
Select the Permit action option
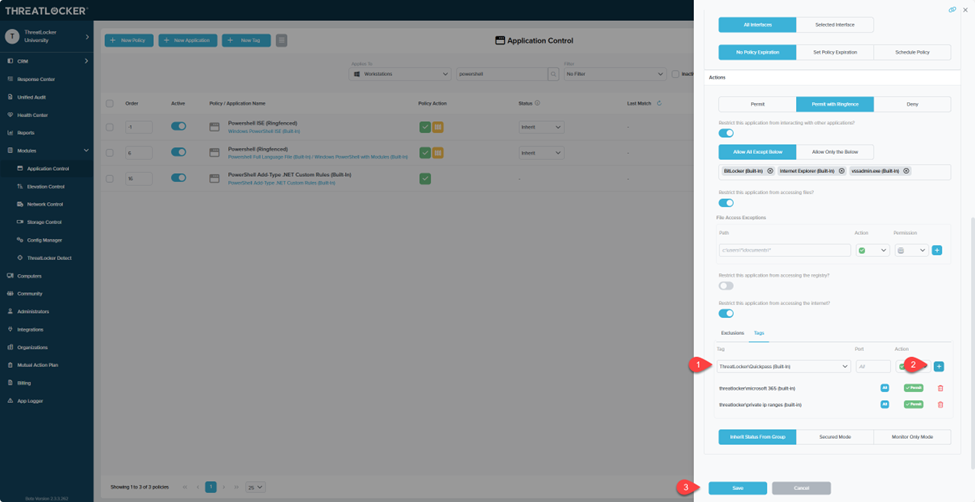[757, 104]
